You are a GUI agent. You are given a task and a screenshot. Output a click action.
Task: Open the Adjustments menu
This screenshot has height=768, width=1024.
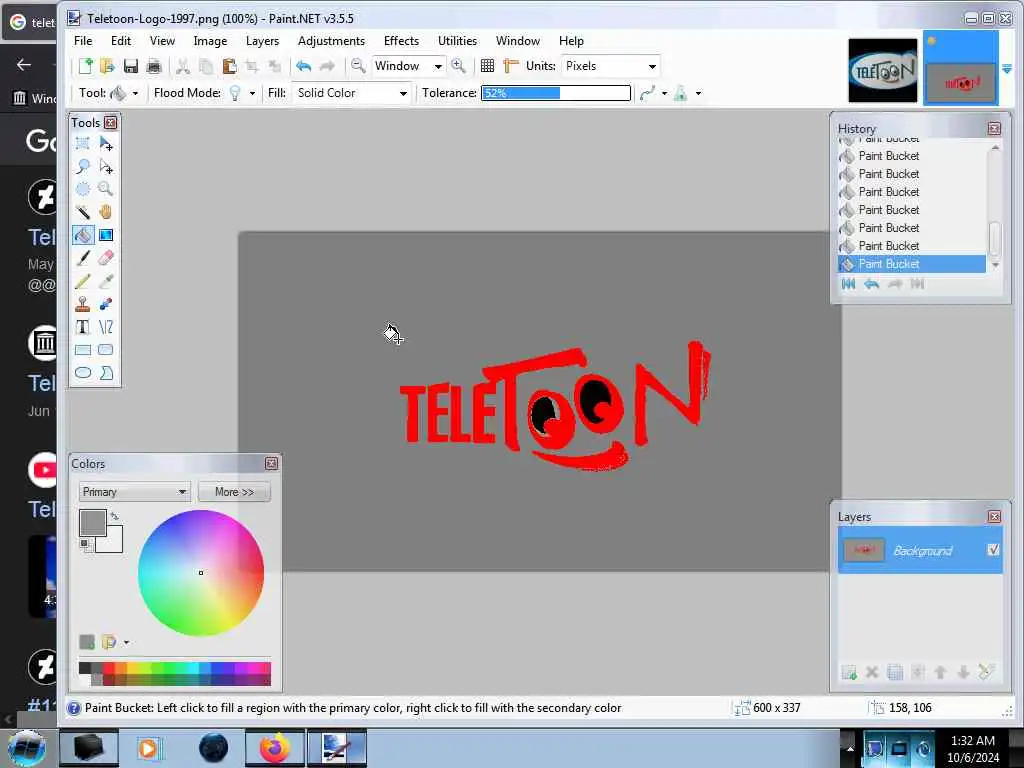[x=331, y=40]
